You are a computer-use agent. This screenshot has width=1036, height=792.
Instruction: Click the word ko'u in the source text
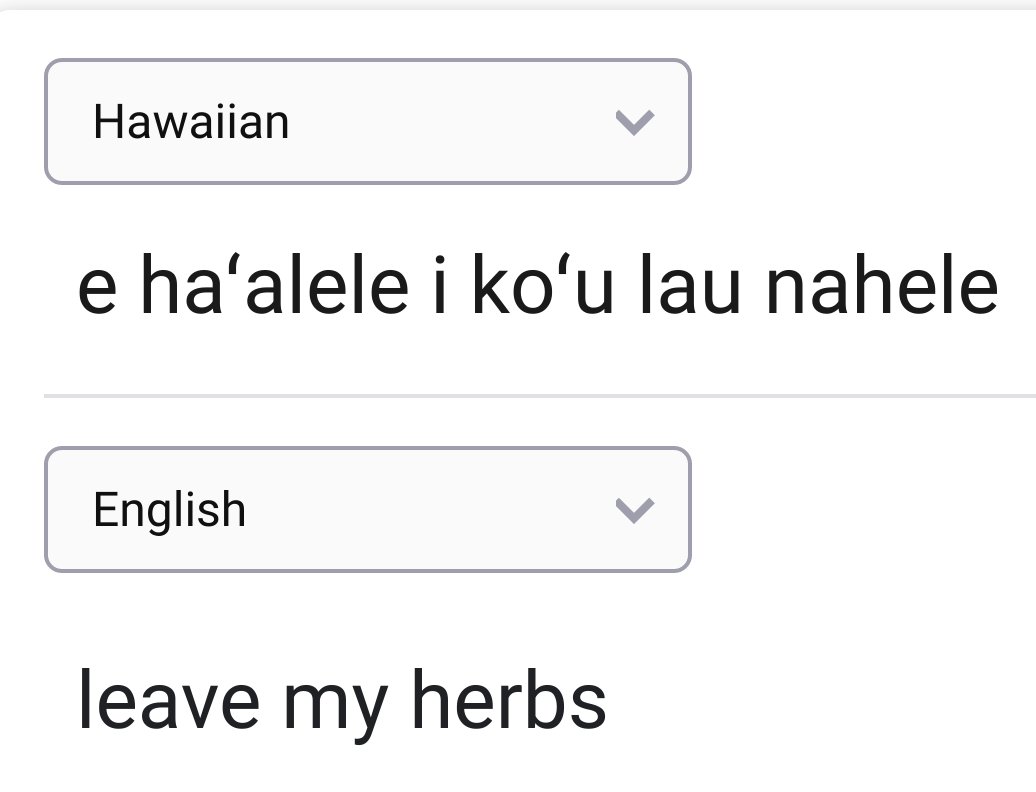[543, 285]
